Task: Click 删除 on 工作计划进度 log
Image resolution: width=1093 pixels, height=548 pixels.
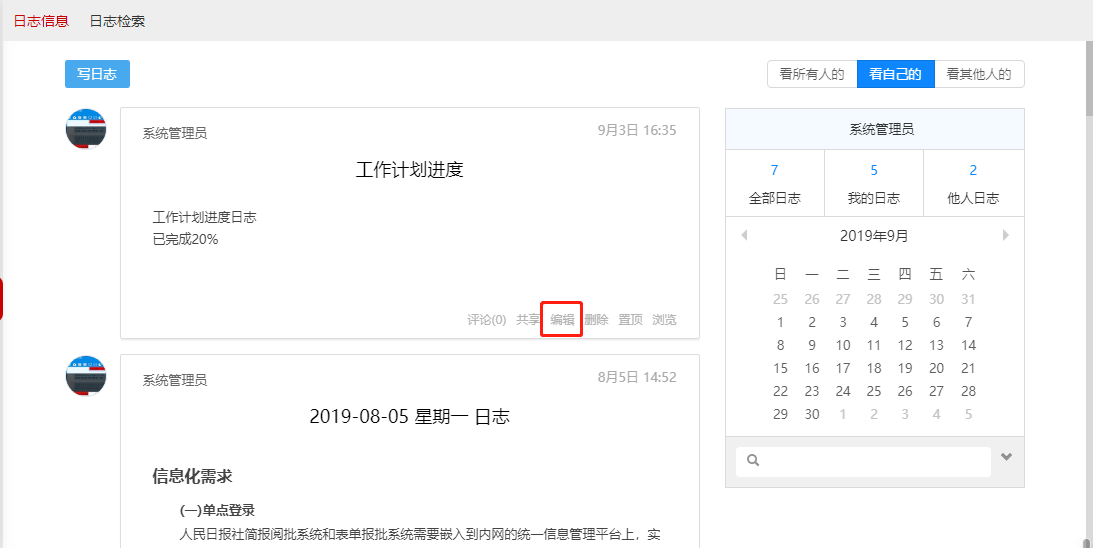Action: [596, 320]
